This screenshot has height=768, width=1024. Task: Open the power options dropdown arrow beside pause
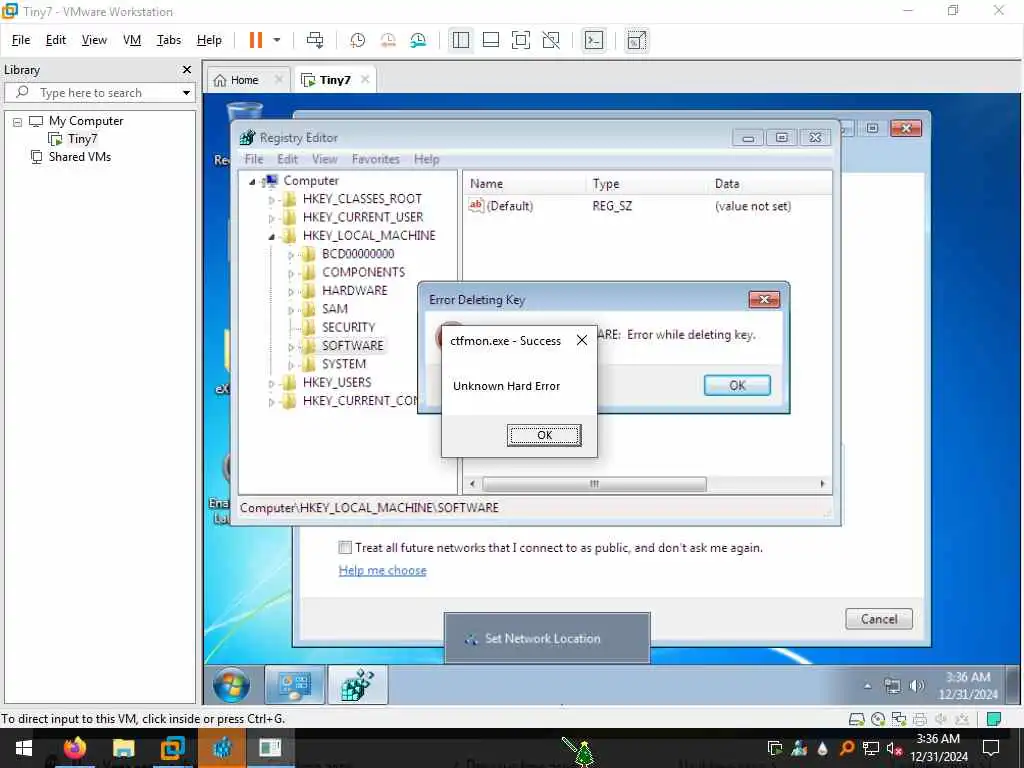[x=277, y=40]
